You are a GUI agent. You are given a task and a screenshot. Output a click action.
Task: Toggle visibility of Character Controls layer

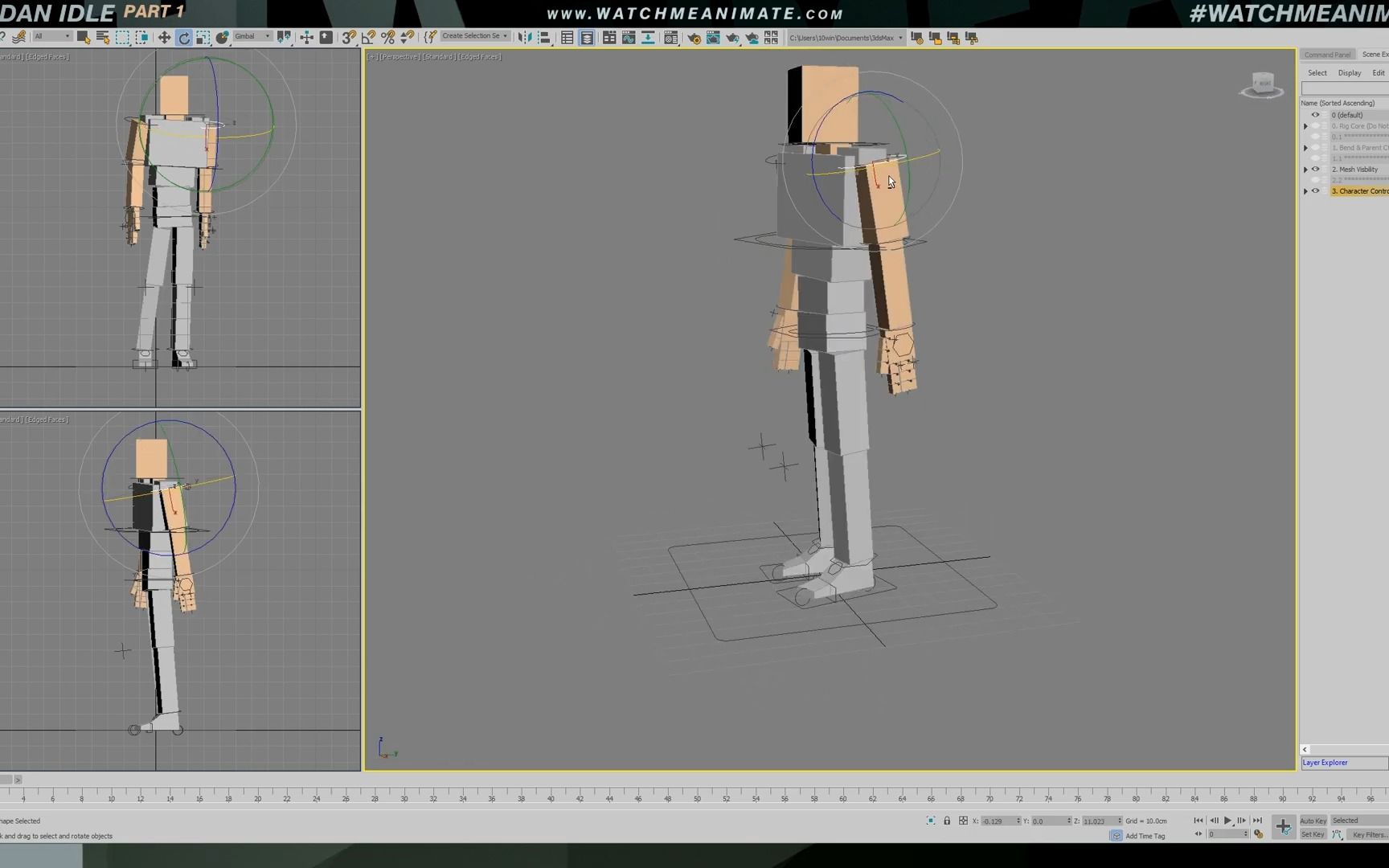click(1316, 191)
